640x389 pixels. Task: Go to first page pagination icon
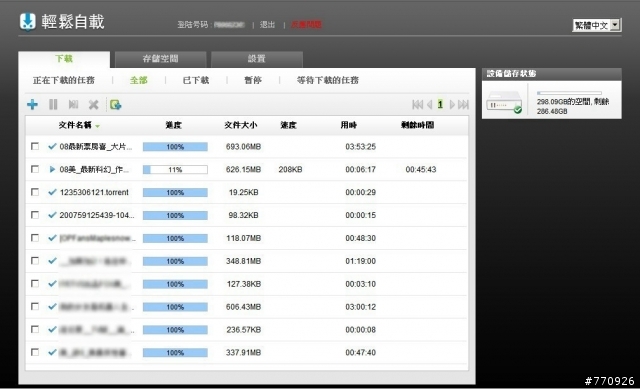418,104
